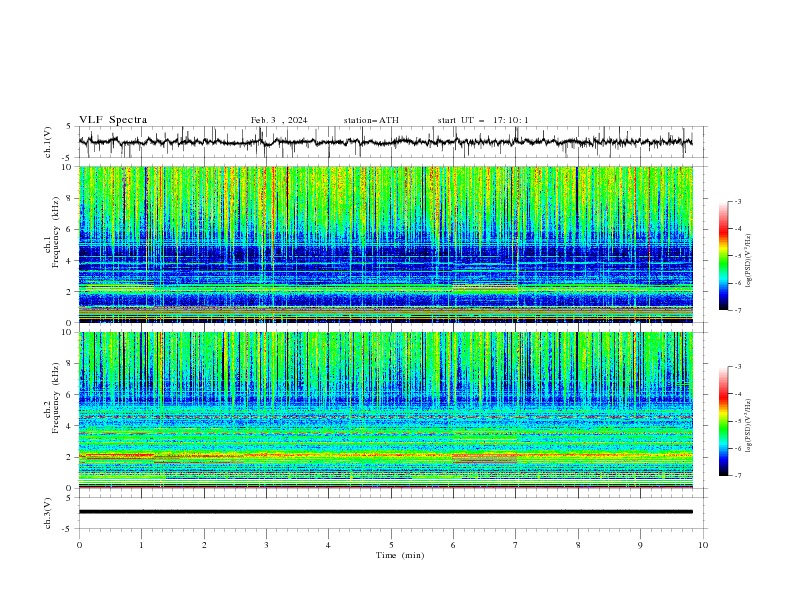Click the "-5" tick on ch.2 color bar
The image size is (792, 612).
pyautogui.click(x=737, y=421)
